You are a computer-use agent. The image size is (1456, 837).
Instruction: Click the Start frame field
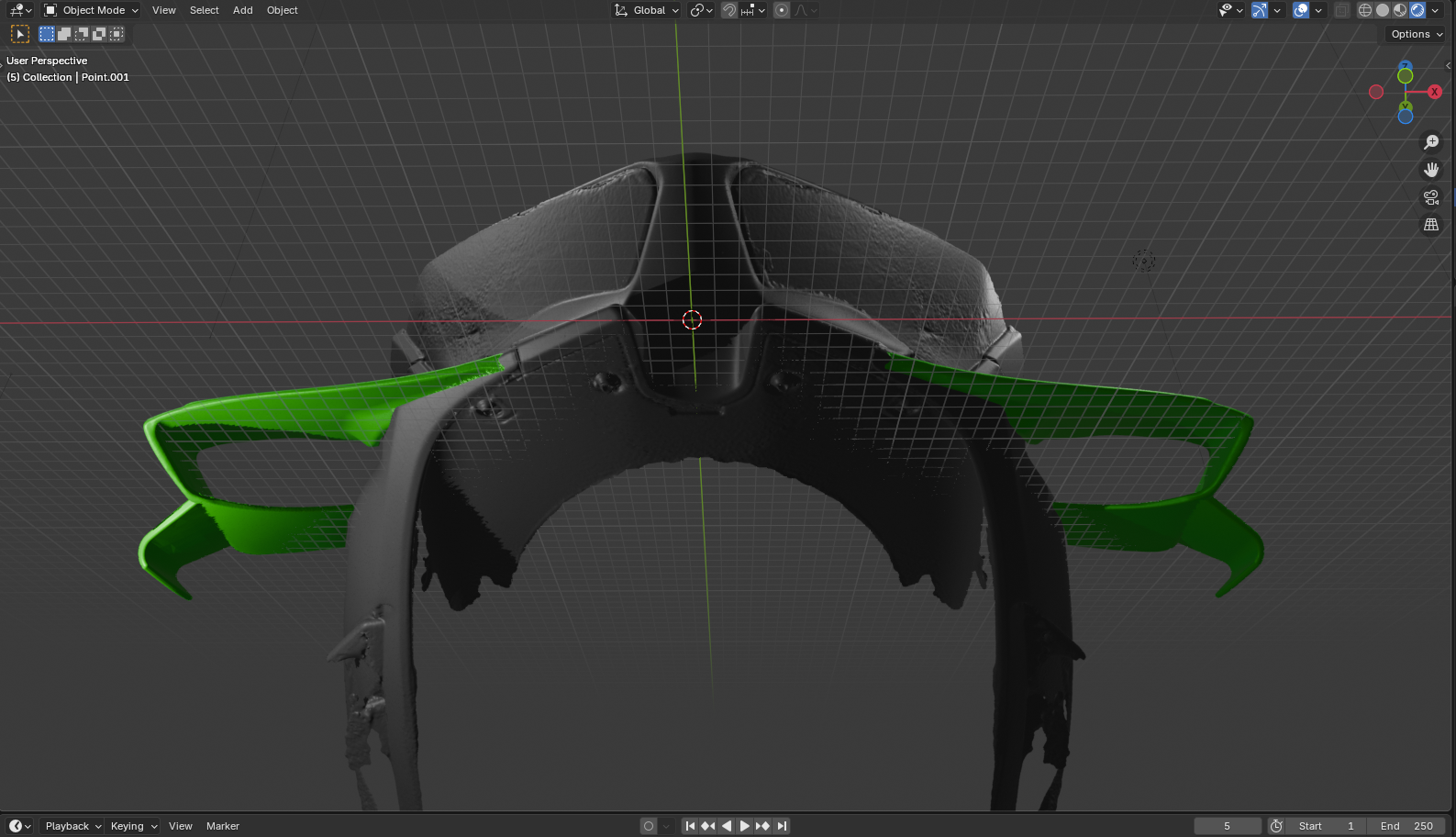tap(1326, 826)
